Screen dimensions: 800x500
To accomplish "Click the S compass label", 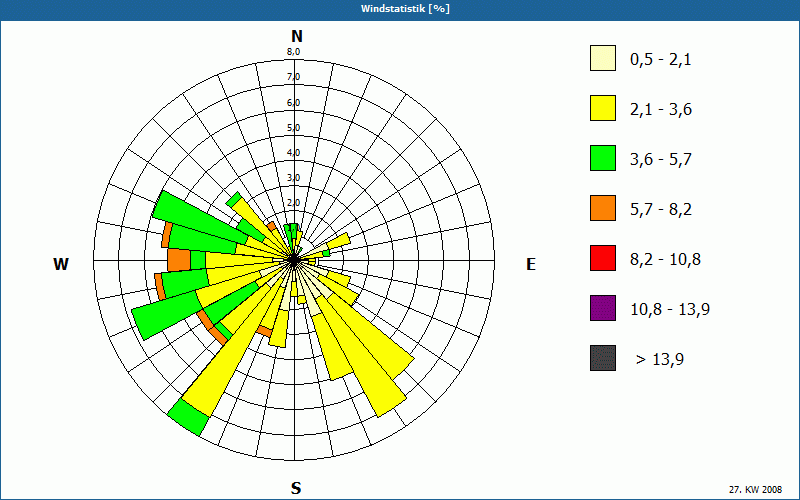I will click(296, 488).
